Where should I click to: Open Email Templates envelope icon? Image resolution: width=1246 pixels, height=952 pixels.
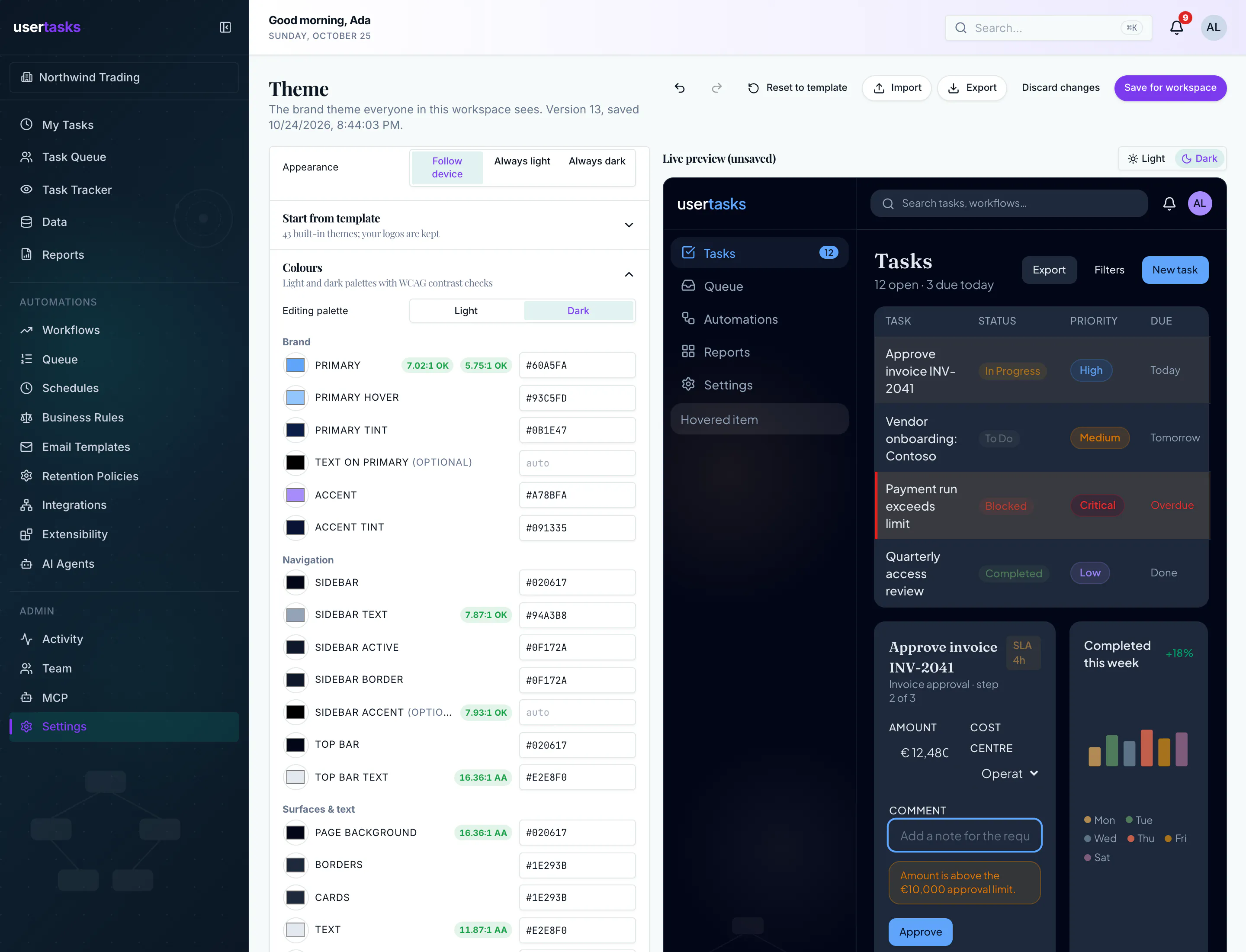(x=27, y=447)
